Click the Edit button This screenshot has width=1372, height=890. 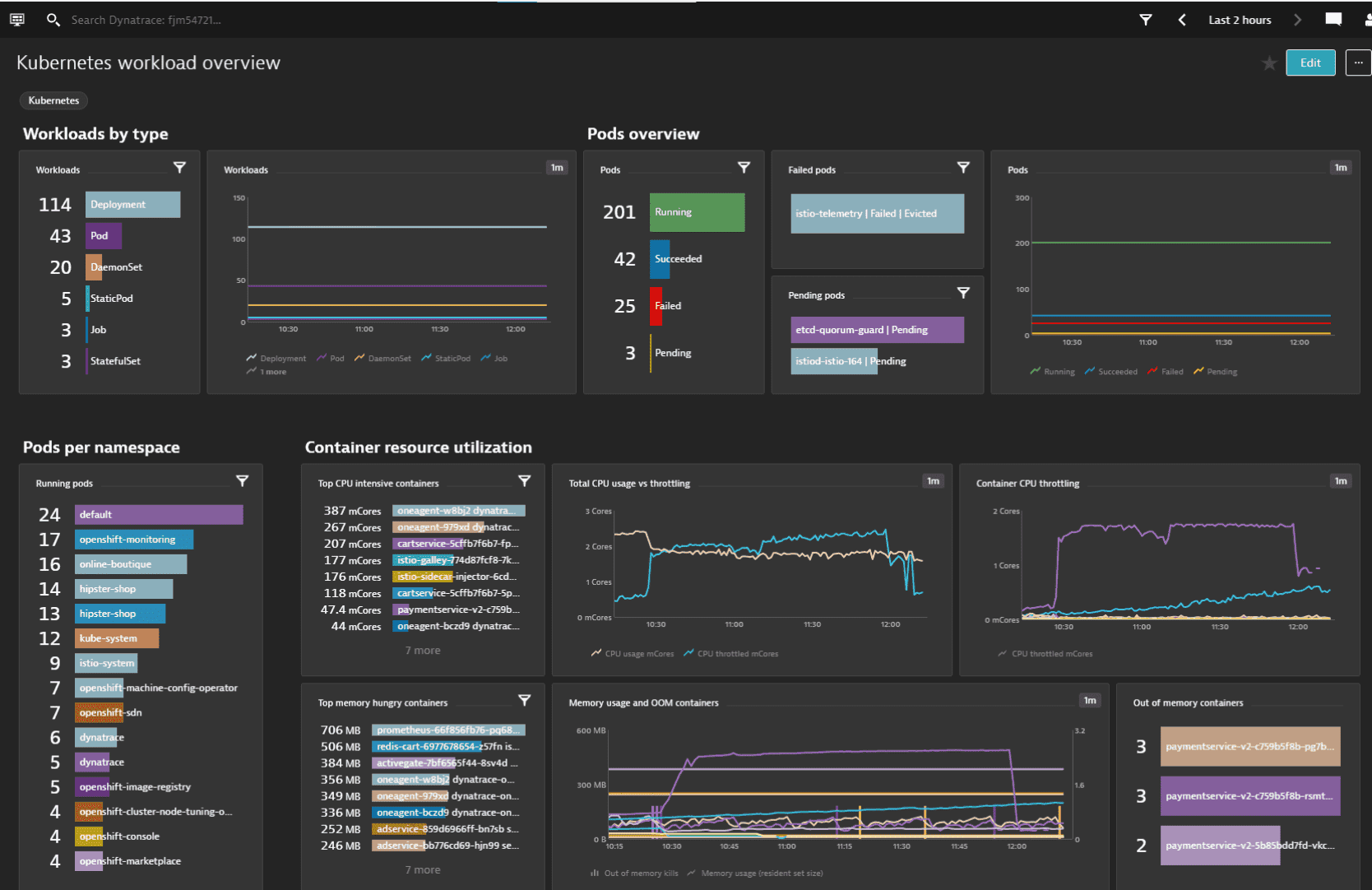[x=1309, y=63]
